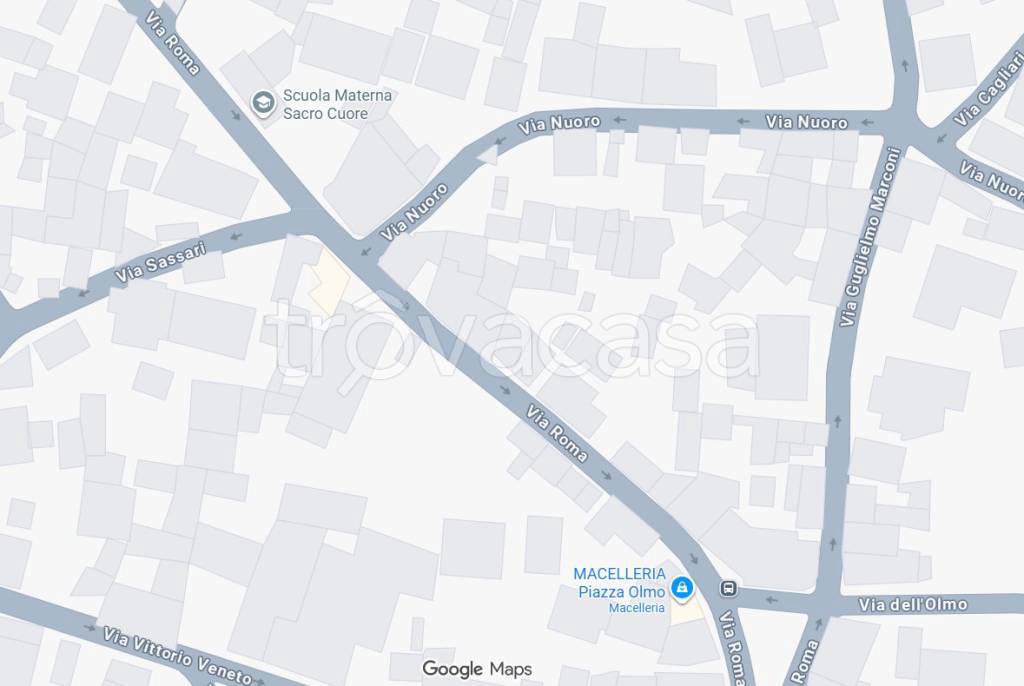1024x686 pixels.
Task: Click the Google Maps logo
Action: 477,669
